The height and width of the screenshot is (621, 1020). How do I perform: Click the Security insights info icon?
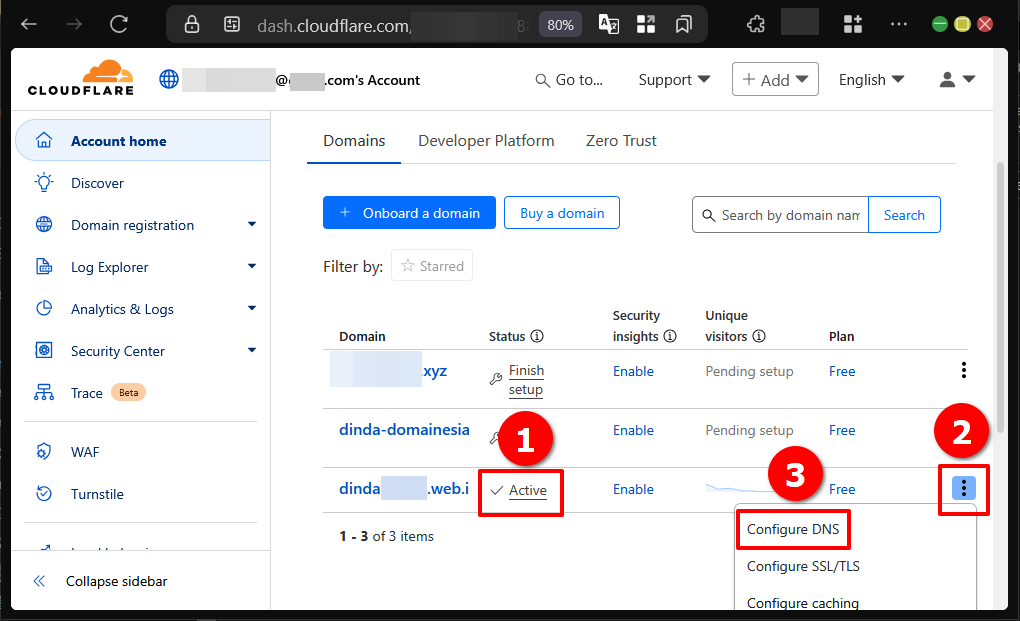pyautogui.click(x=670, y=336)
